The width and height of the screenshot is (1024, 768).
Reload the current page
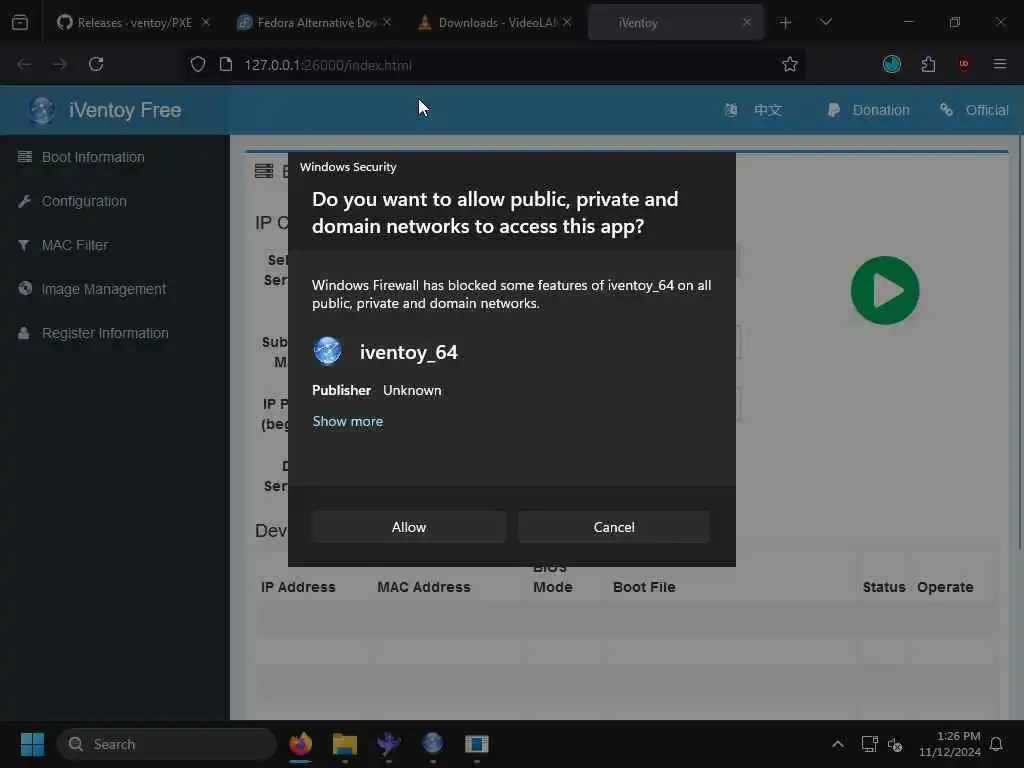pos(96,64)
